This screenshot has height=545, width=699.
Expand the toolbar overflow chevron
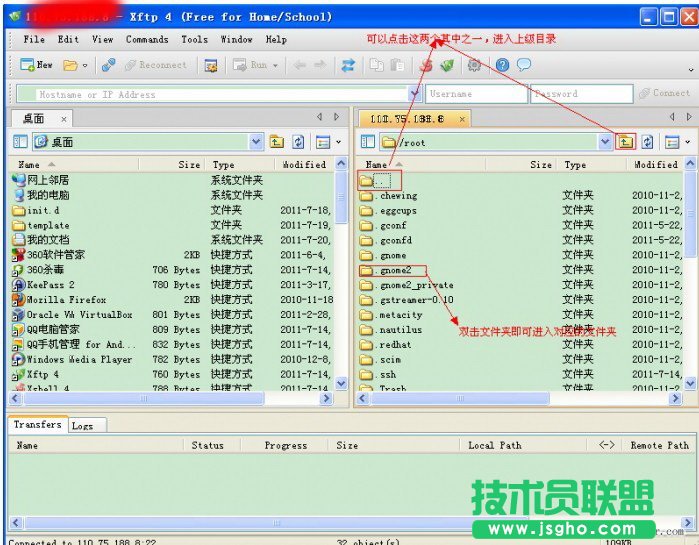click(691, 70)
